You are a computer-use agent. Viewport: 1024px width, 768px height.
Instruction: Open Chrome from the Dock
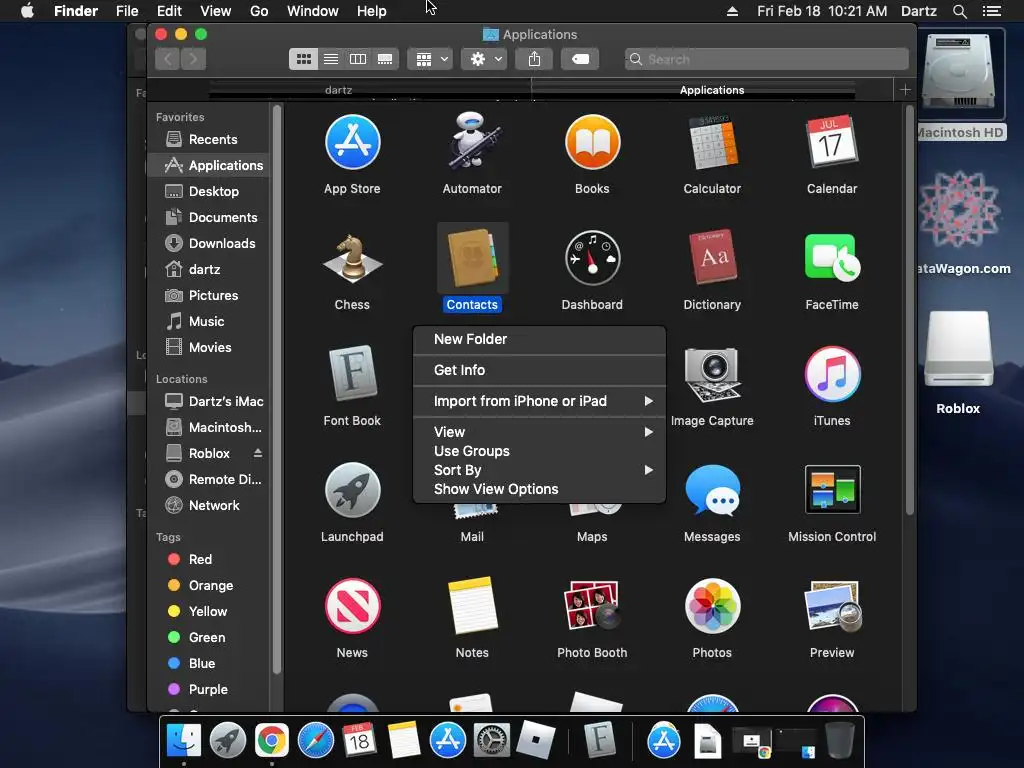click(272, 741)
